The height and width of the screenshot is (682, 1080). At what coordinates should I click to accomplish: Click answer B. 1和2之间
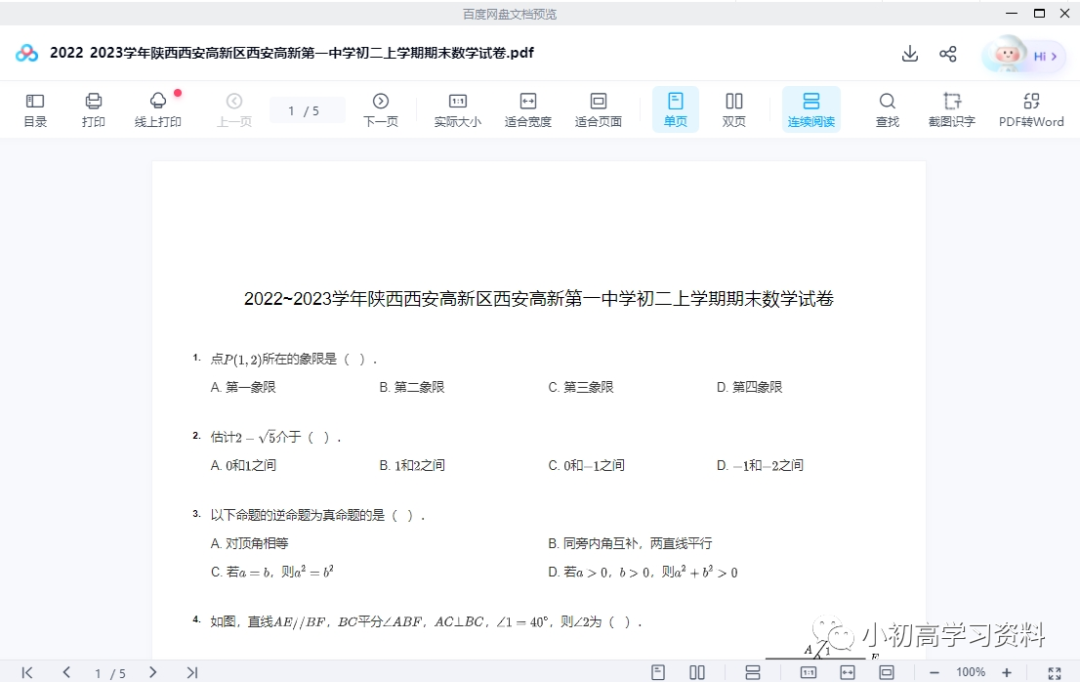[412, 466]
